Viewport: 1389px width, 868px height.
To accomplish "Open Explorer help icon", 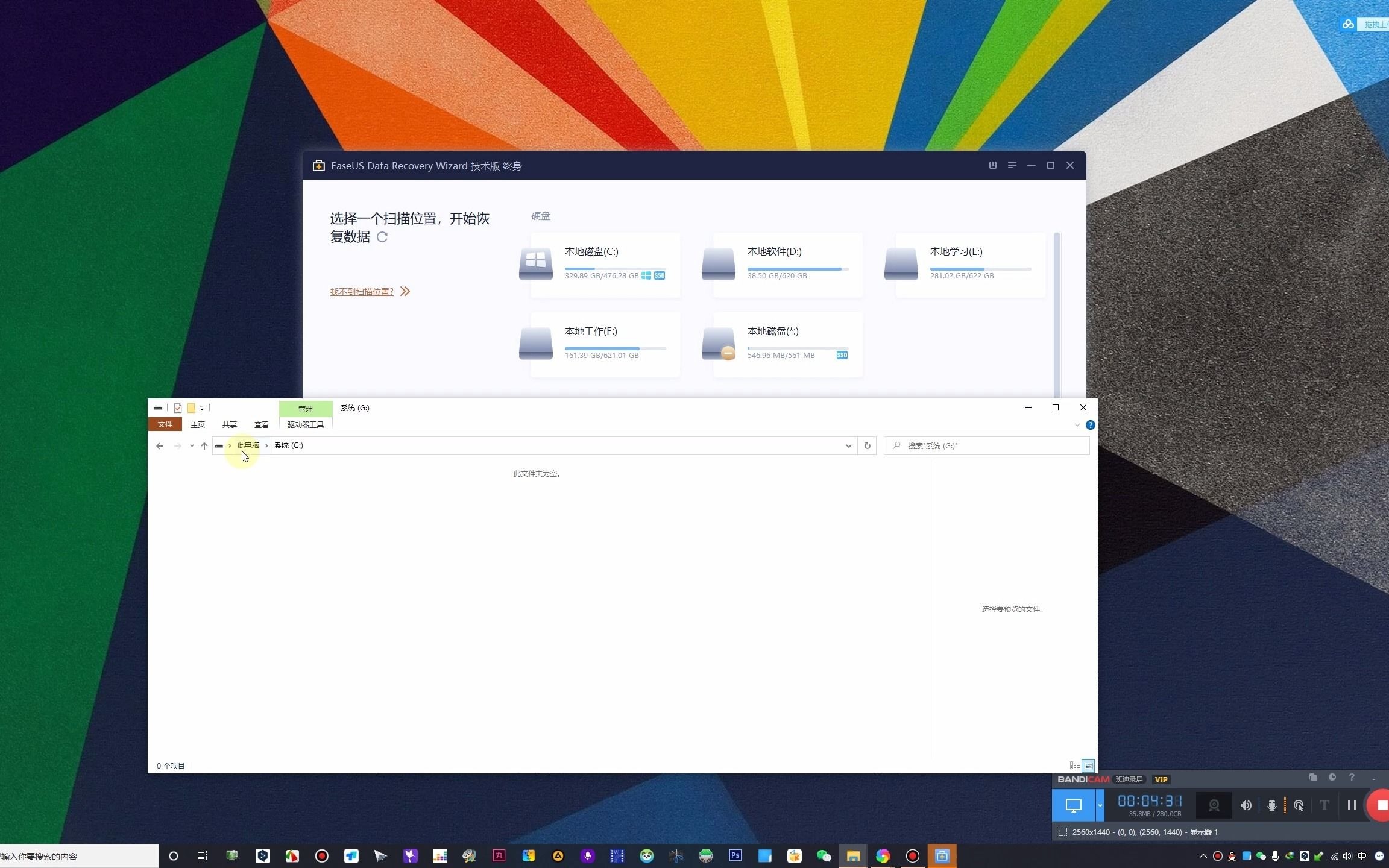I will click(1091, 425).
